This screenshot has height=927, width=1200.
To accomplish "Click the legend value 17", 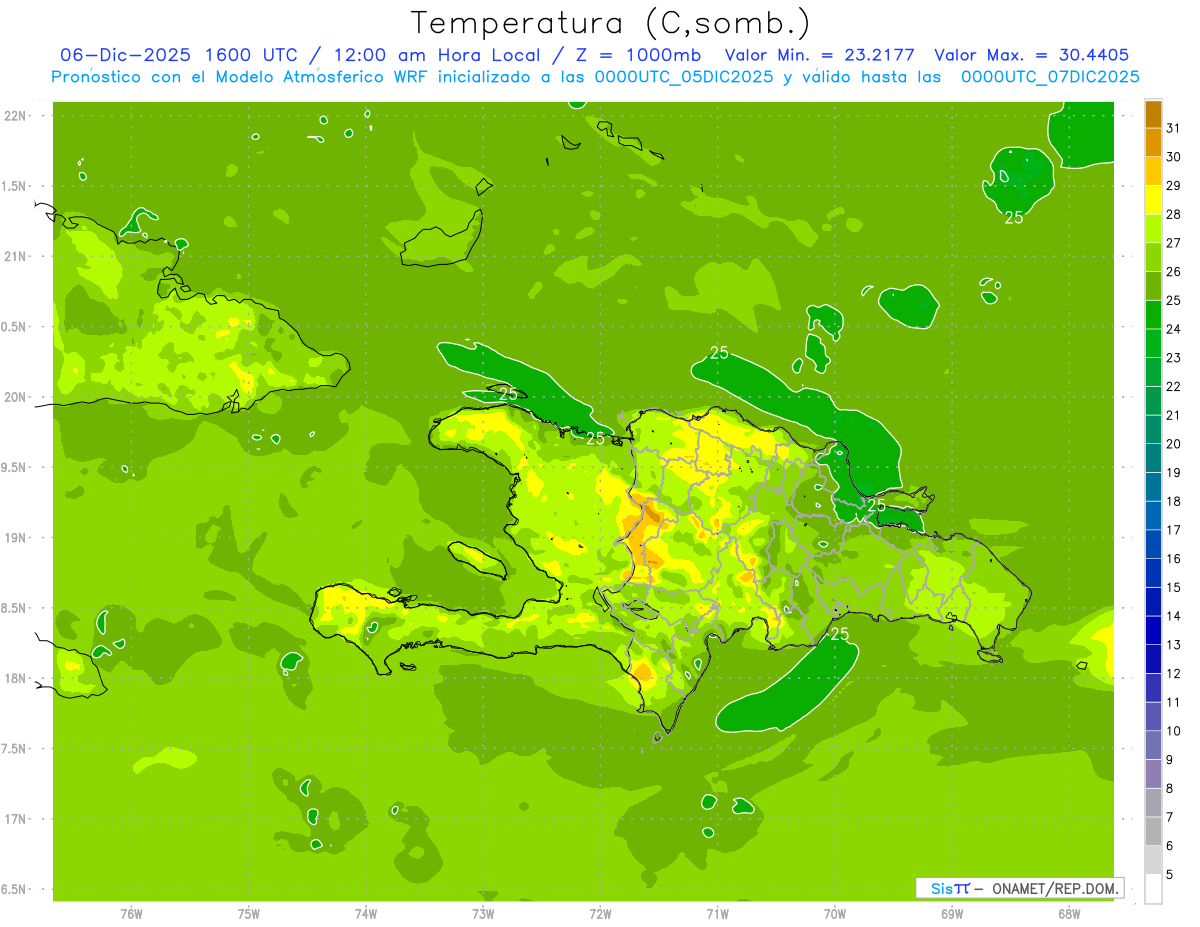I will click(1173, 530).
